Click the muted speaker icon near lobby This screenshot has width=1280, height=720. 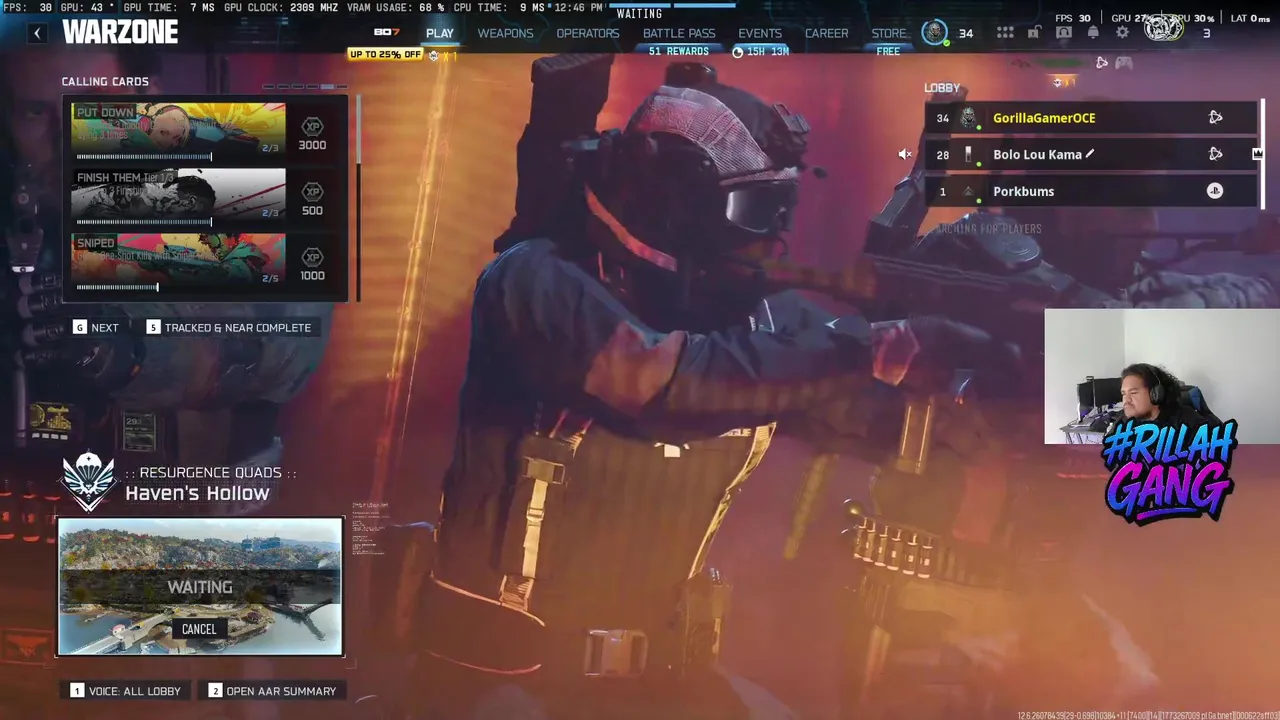coord(904,154)
